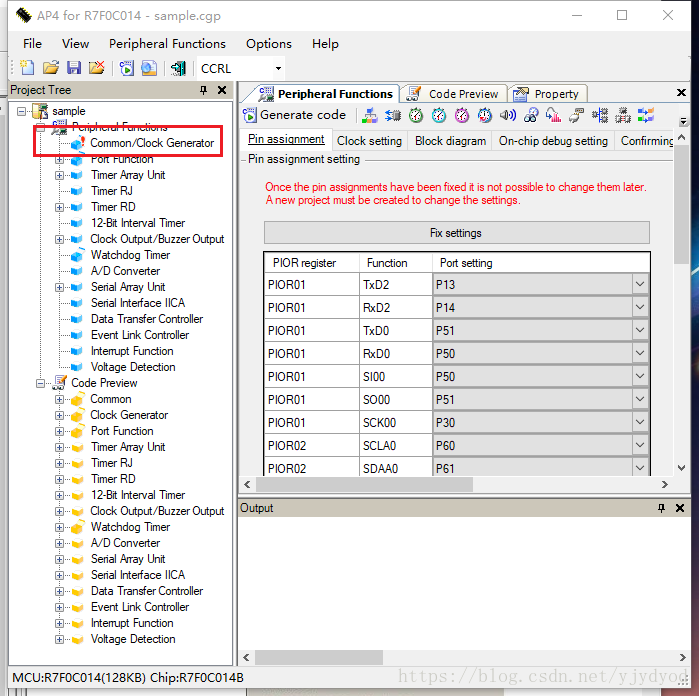The height and width of the screenshot is (696, 699).
Task: Open the TxD2 port setting dropdown
Action: [640, 284]
